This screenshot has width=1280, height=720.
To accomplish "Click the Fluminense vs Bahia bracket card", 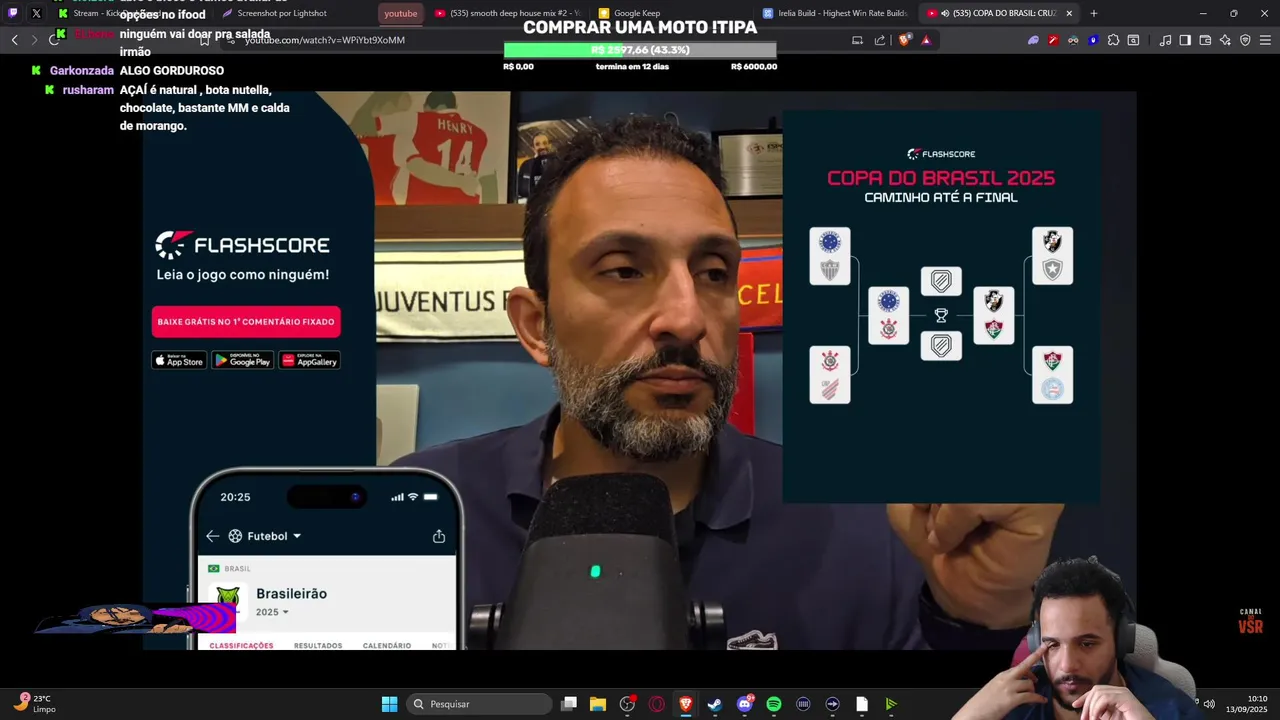I will point(1052,375).
